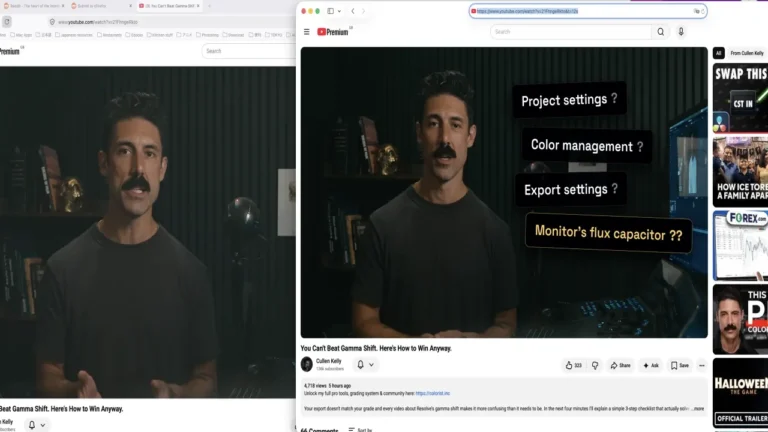Open YouTube guide menu in front window
The width and height of the screenshot is (768, 432).
point(307,32)
